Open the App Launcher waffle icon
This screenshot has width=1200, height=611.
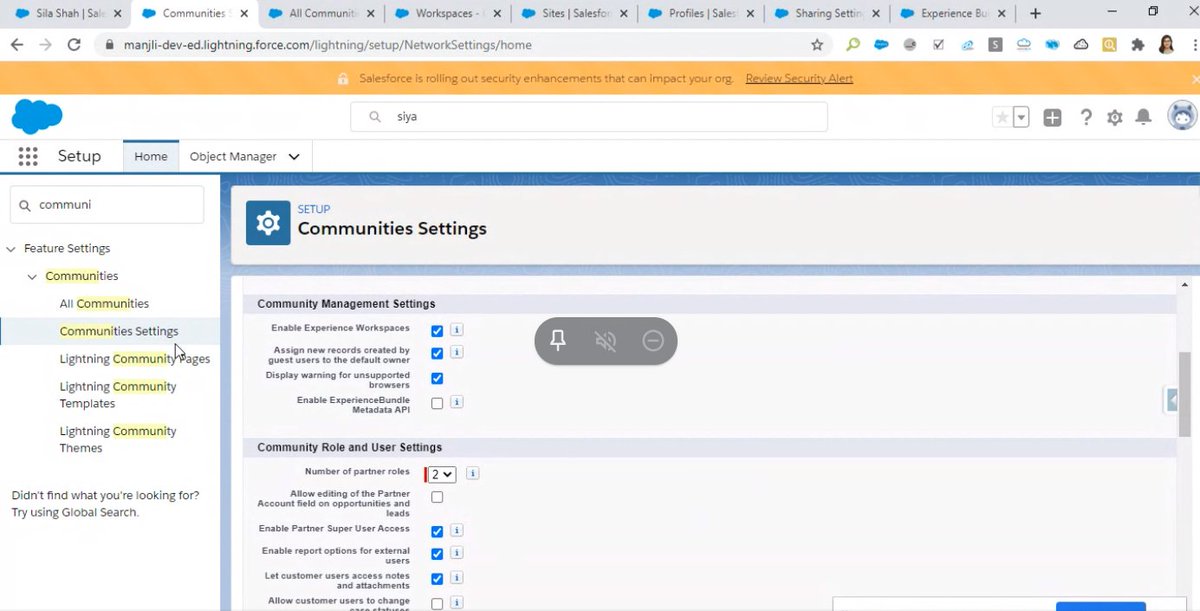(27, 156)
